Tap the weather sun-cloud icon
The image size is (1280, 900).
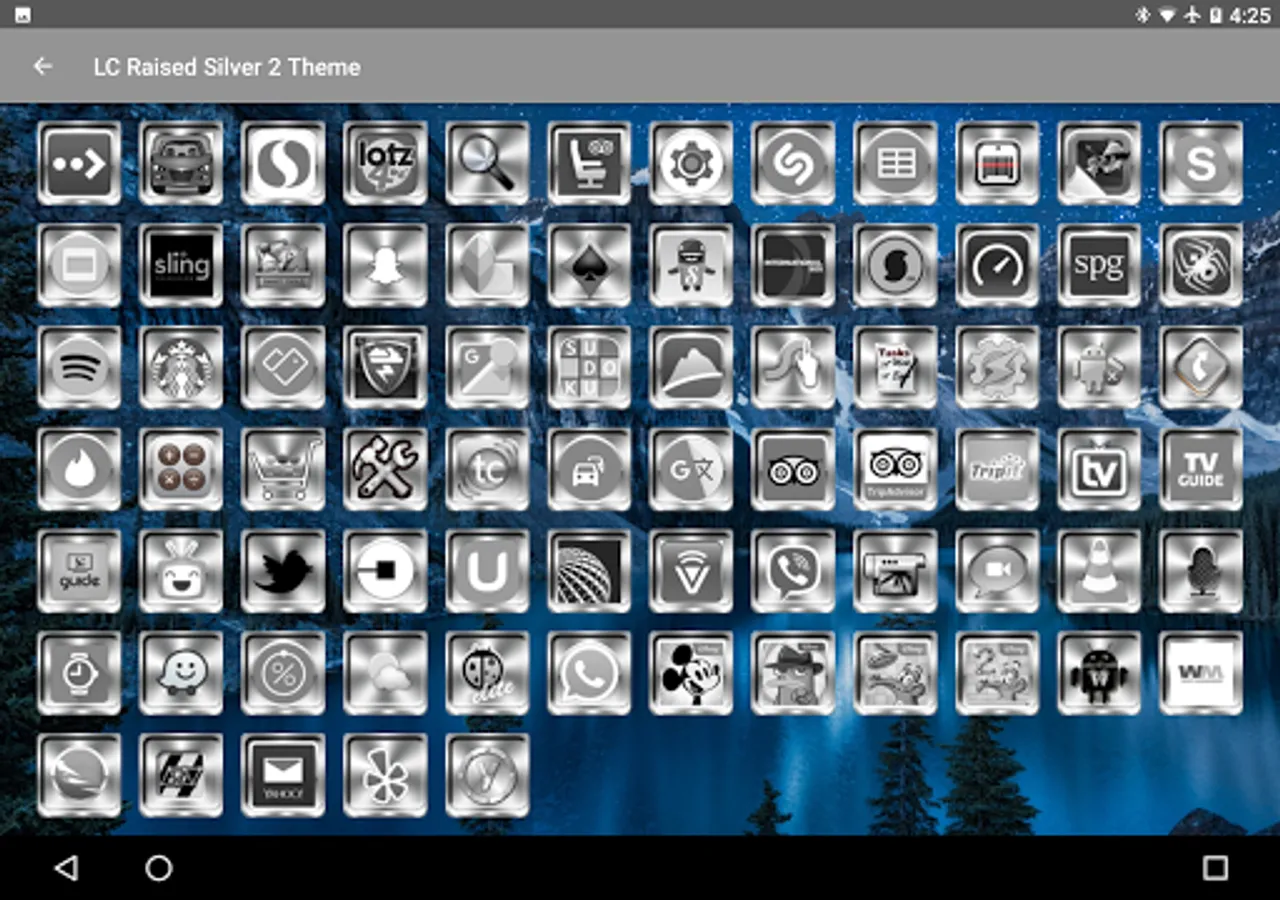(385, 673)
